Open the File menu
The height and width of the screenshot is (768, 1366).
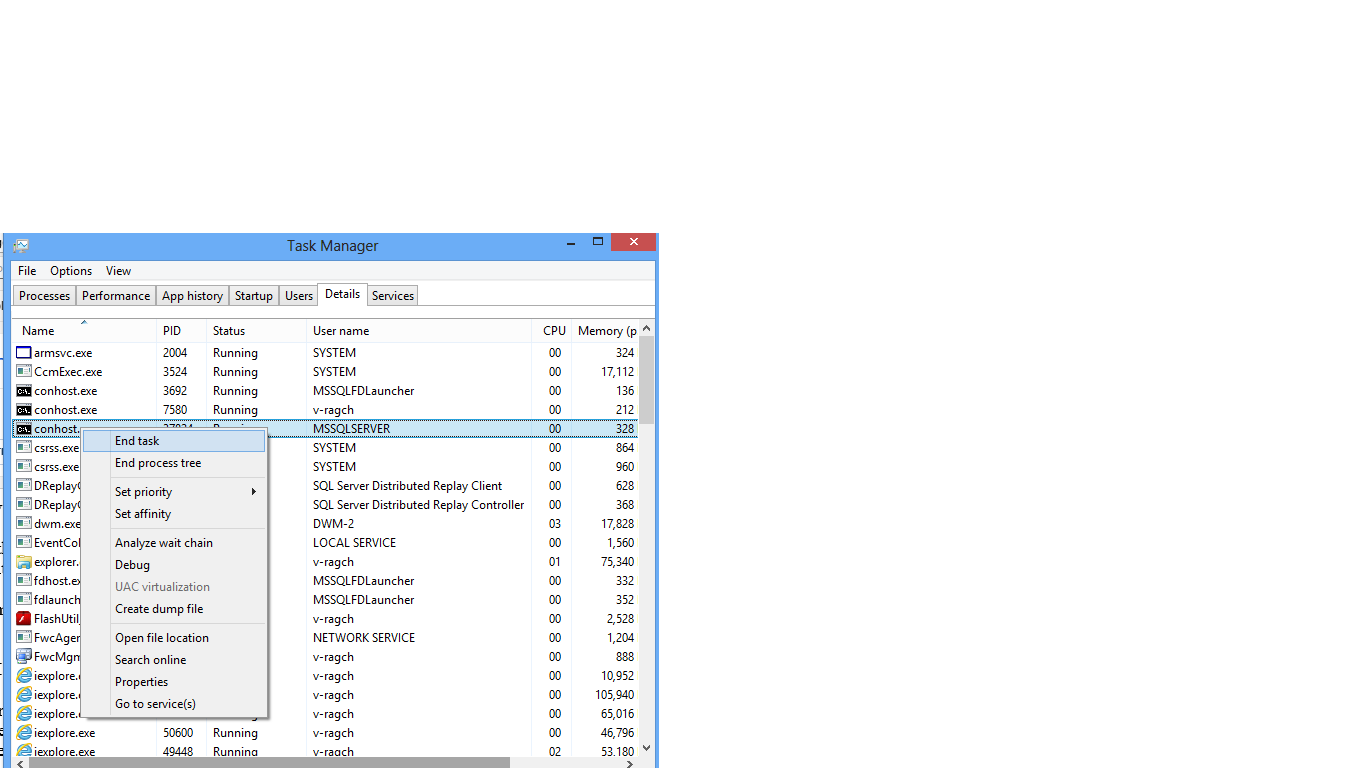[x=27, y=271]
